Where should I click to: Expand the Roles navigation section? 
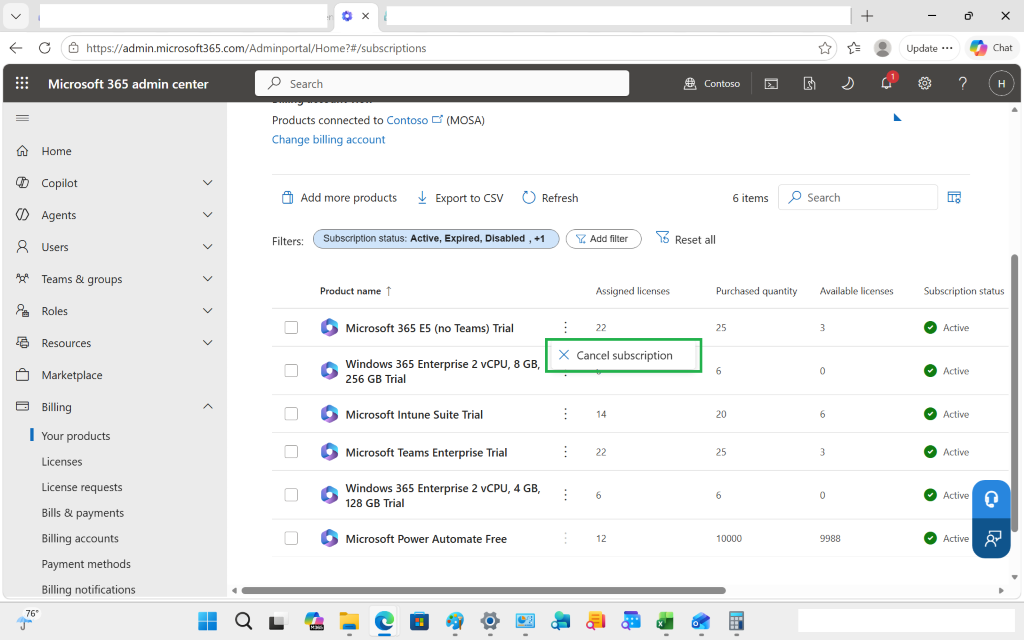coord(208,311)
